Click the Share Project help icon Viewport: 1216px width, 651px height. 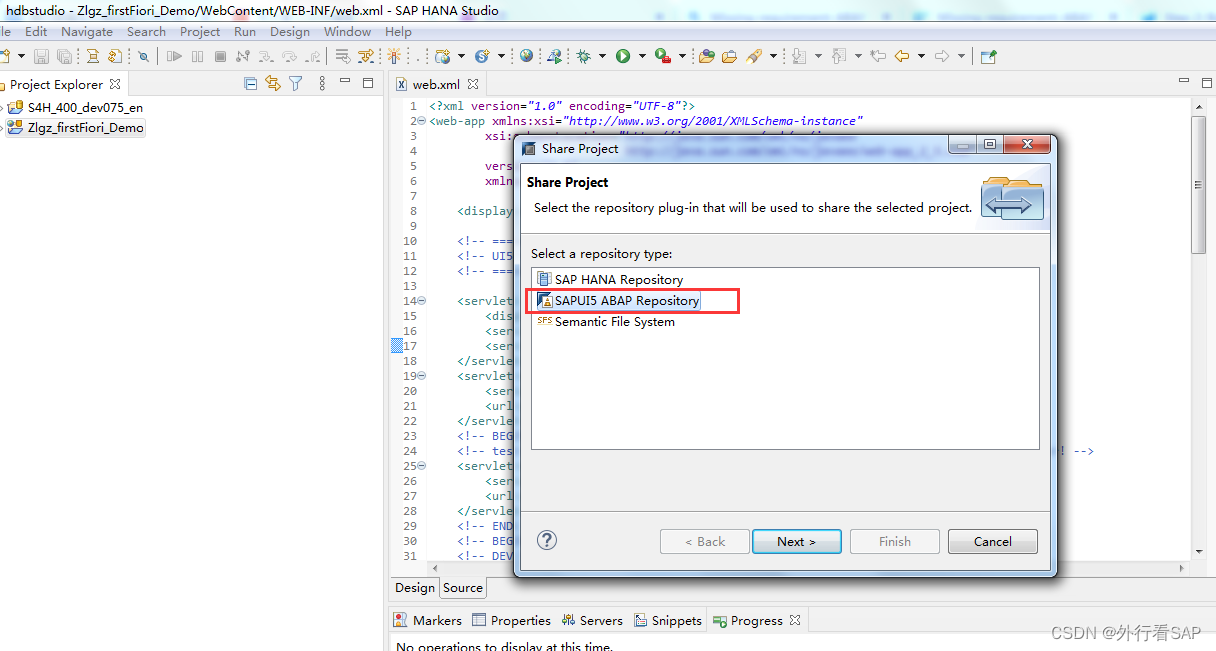click(547, 540)
